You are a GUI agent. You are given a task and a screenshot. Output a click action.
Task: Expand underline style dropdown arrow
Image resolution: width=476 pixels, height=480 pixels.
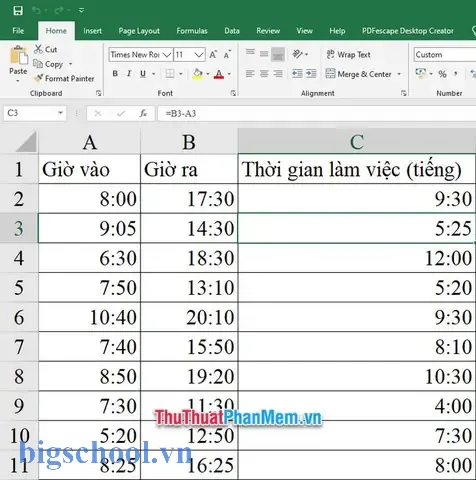click(x=154, y=74)
